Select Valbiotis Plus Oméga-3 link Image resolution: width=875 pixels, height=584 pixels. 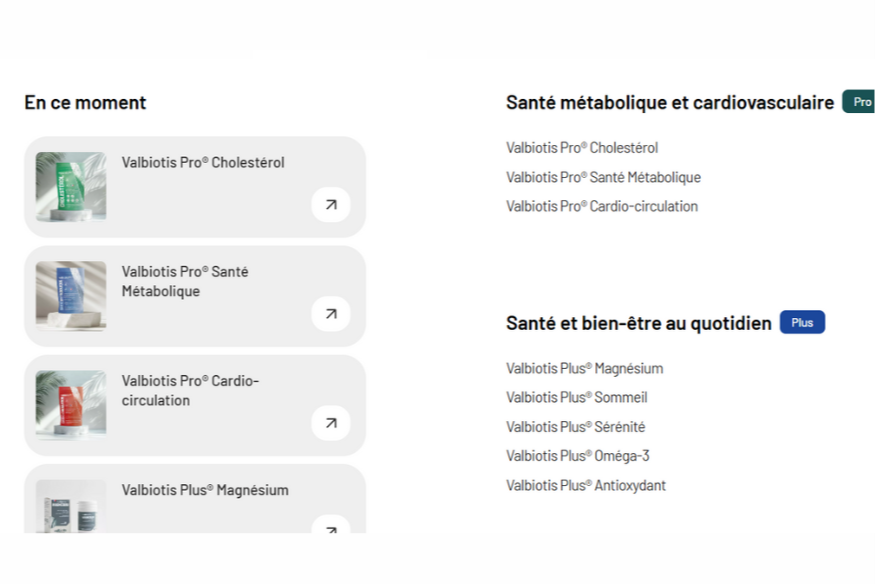pyautogui.click(x=577, y=456)
